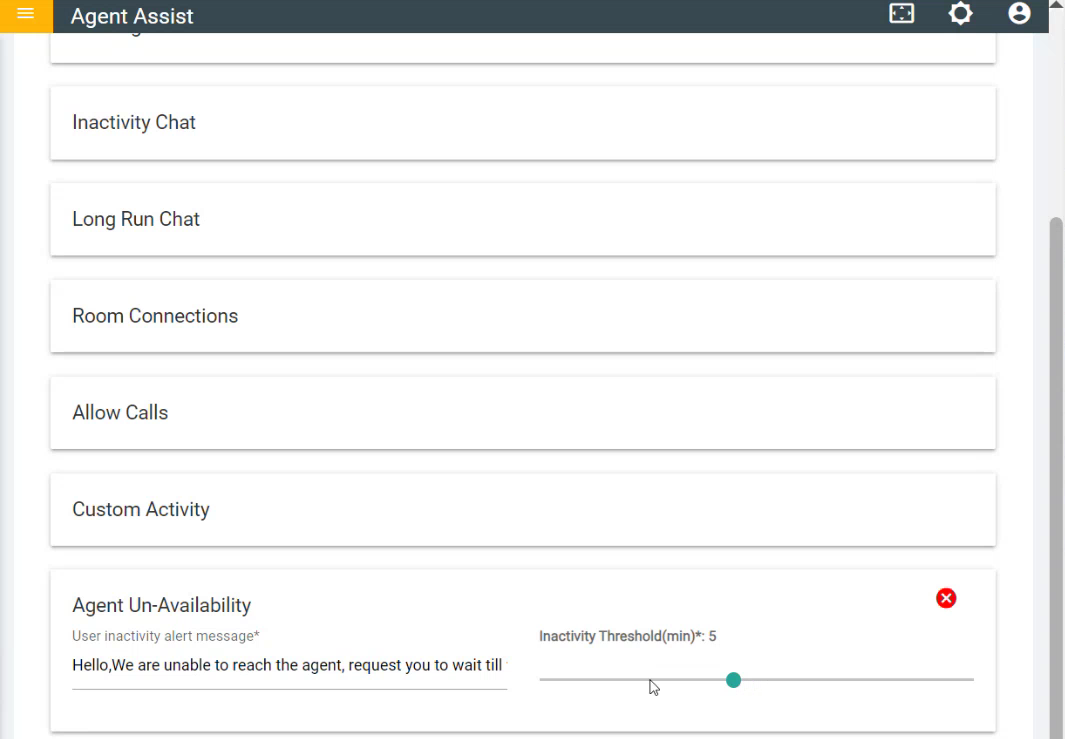Remove Agent Un-Availability with red X icon

point(946,598)
